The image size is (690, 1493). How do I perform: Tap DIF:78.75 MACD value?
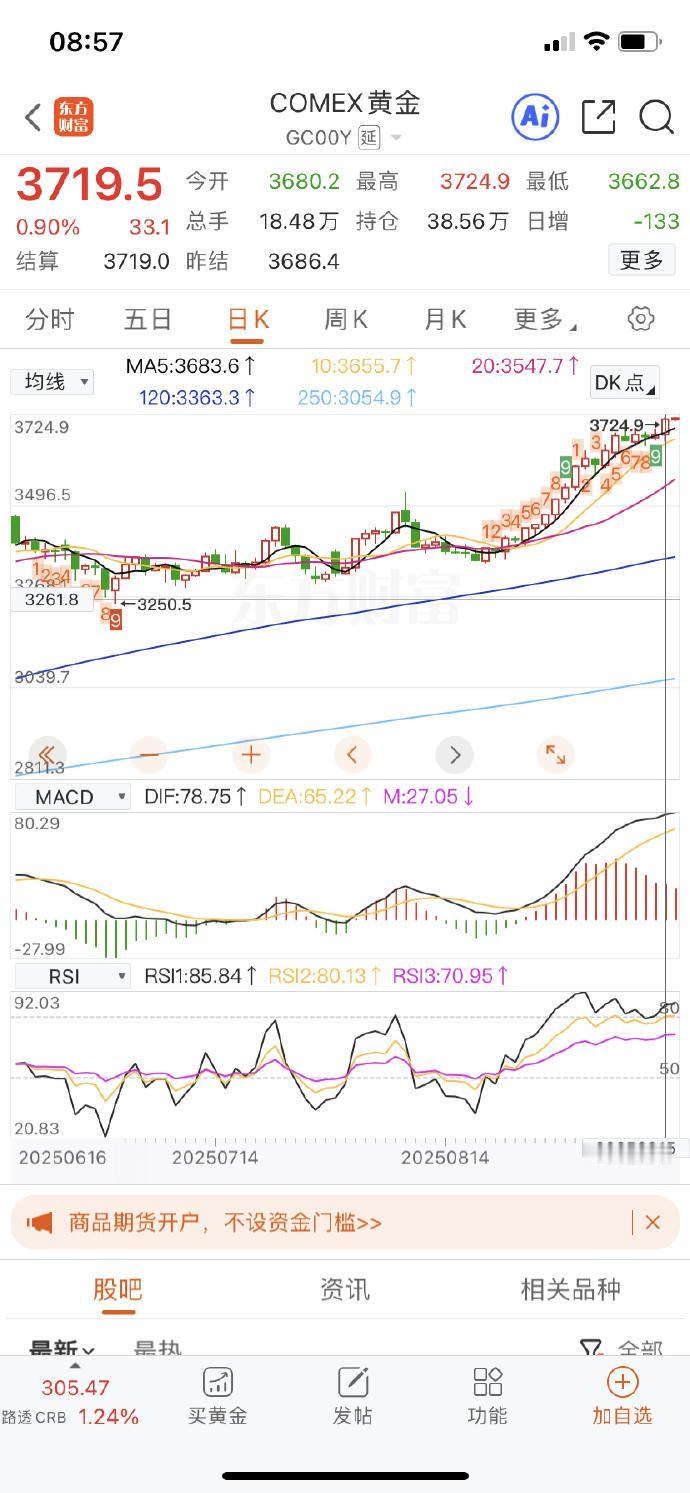(196, 797)
